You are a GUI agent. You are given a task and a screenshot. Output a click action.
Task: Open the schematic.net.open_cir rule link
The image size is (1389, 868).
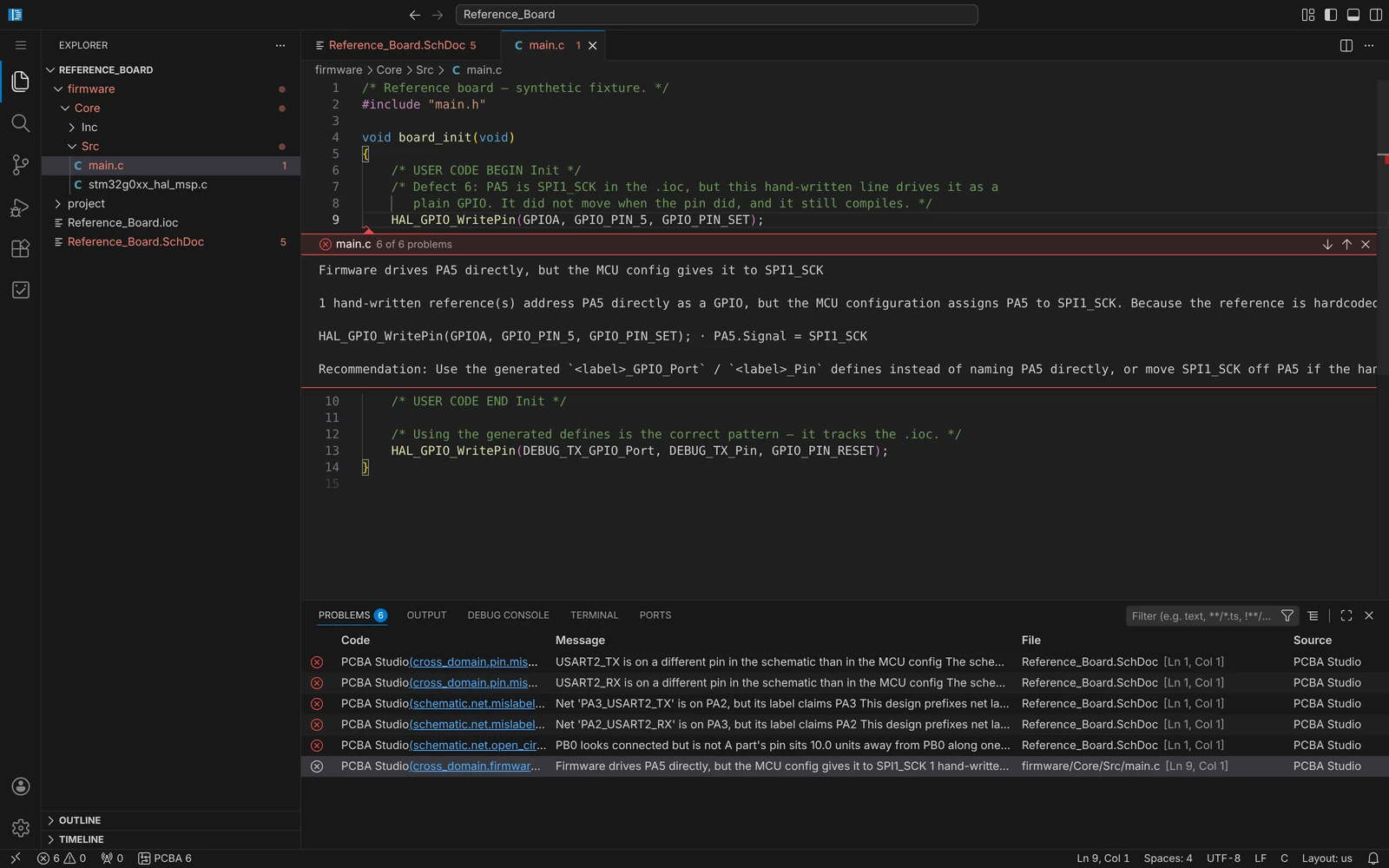pyautogui.click(x=478, y=746)
